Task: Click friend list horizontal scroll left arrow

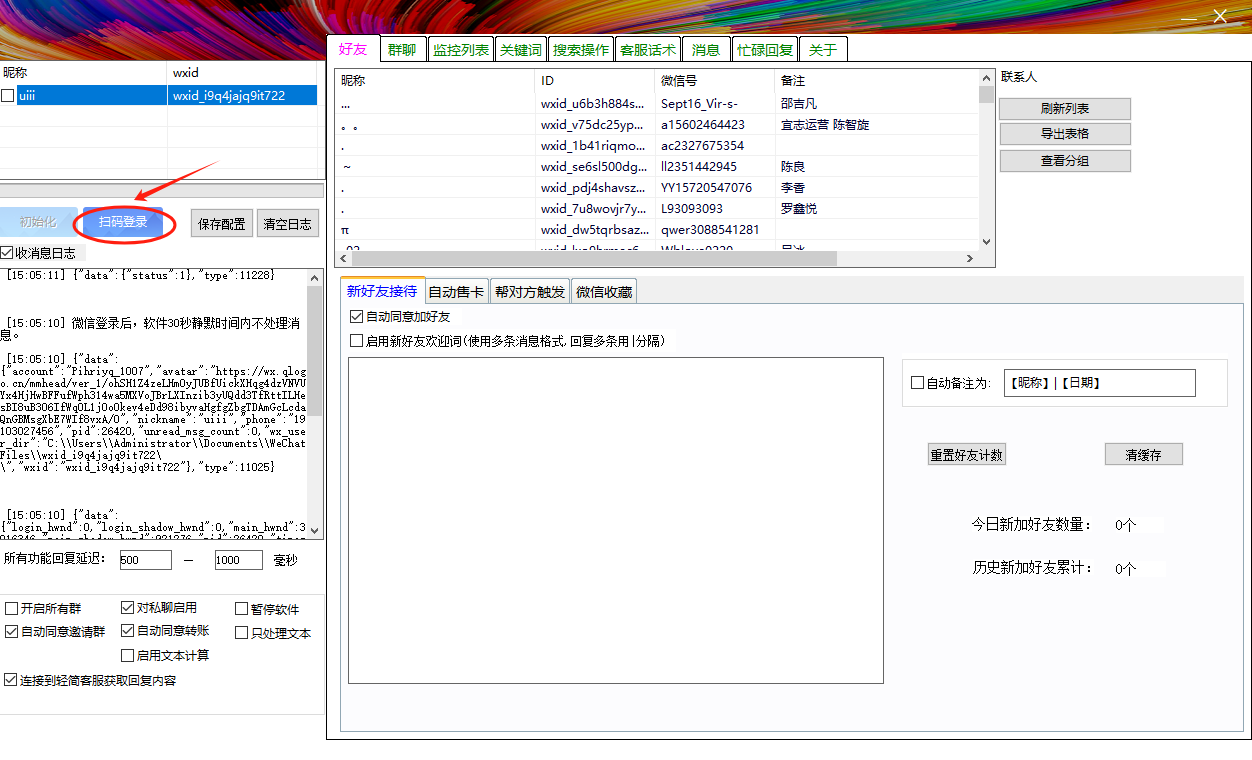Action: coord(343,258)
